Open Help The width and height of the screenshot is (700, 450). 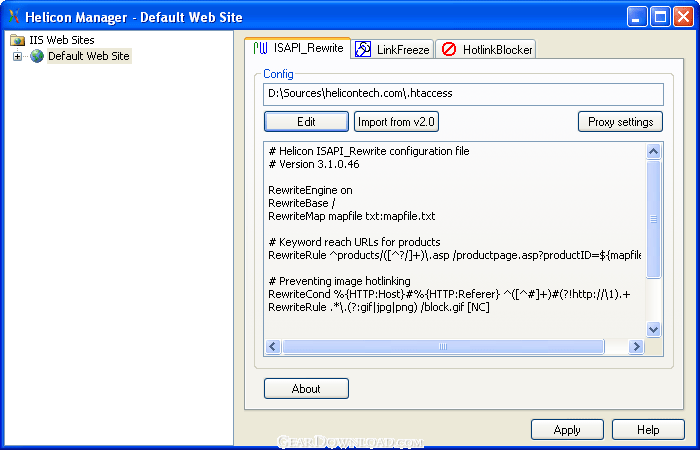click(648, 430)
